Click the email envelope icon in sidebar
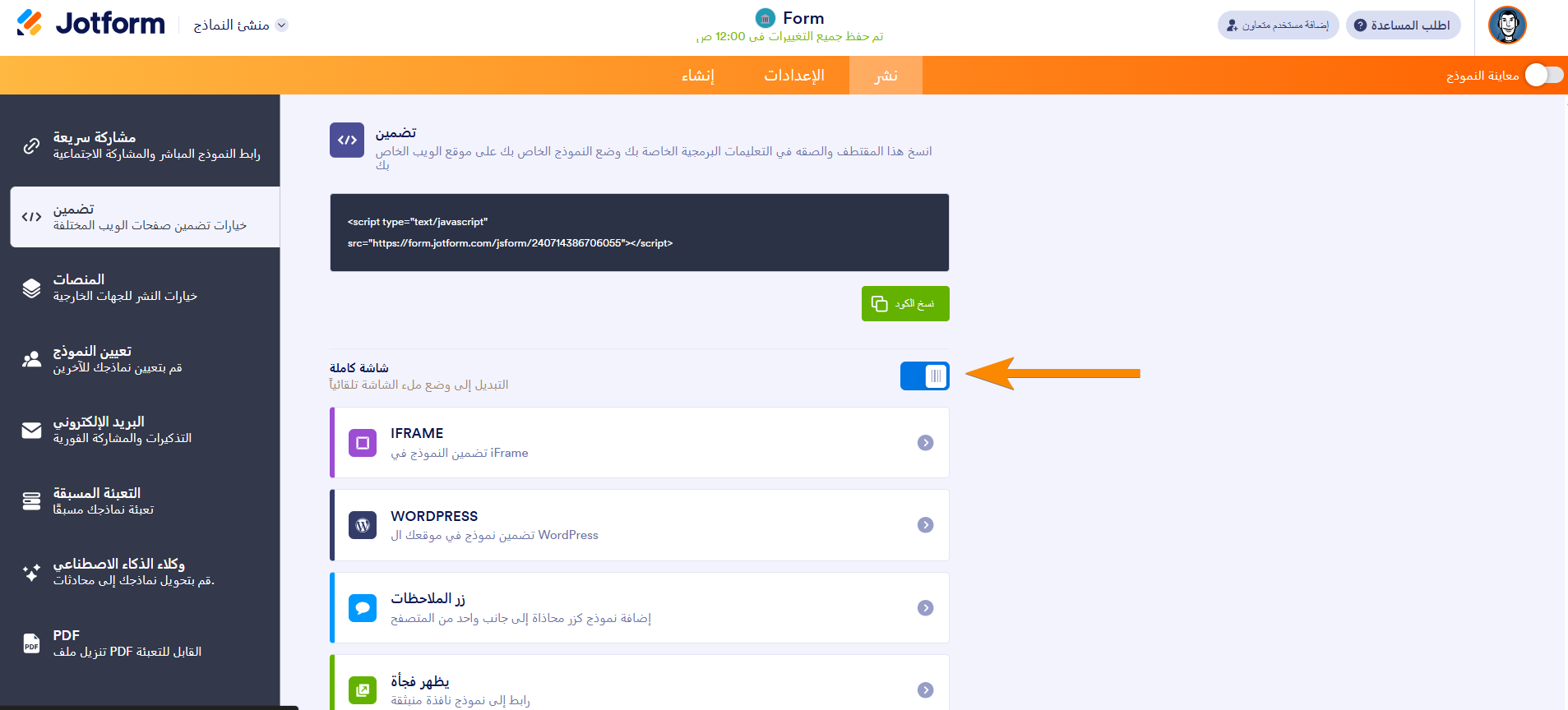This screenshot has height=710, width=1568. pyautogui.click(x=31, y=430)
